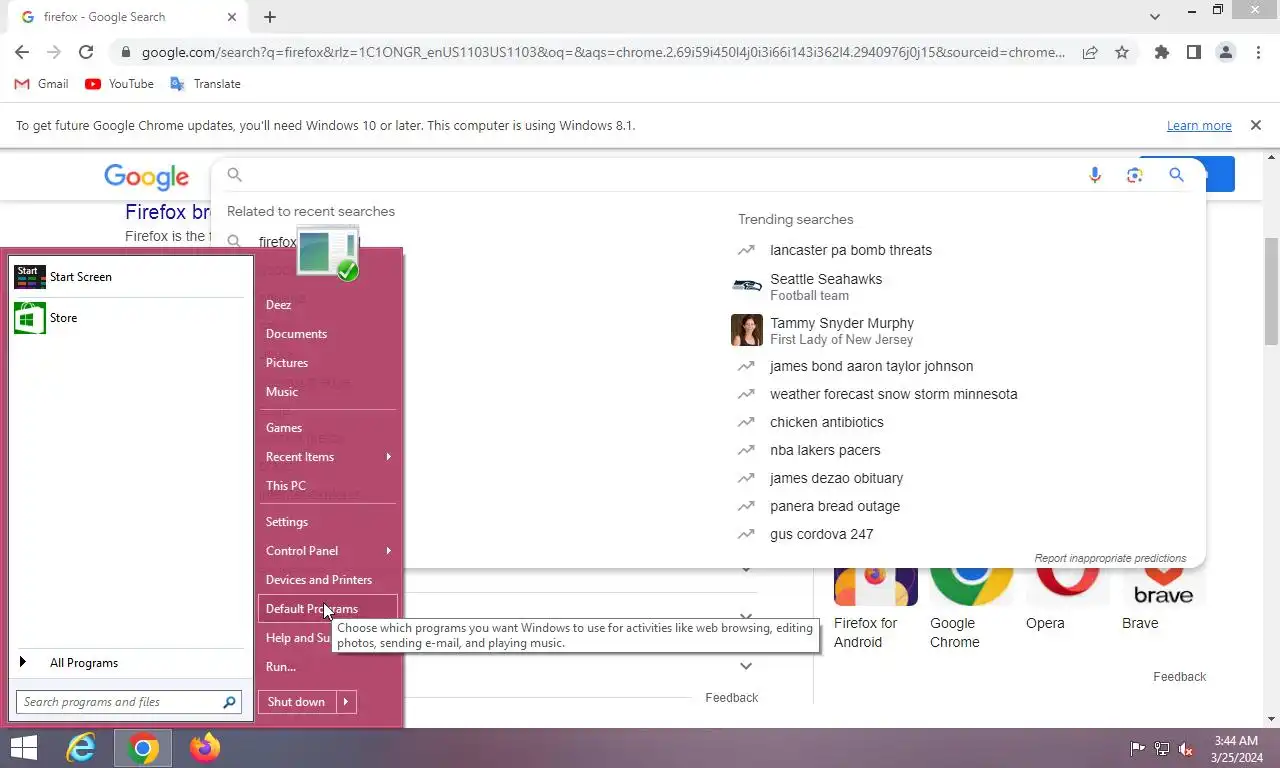Open the network tray icon
Image resolution: width=1280 pixels, height=768 pixels.
pos(1162,748)
